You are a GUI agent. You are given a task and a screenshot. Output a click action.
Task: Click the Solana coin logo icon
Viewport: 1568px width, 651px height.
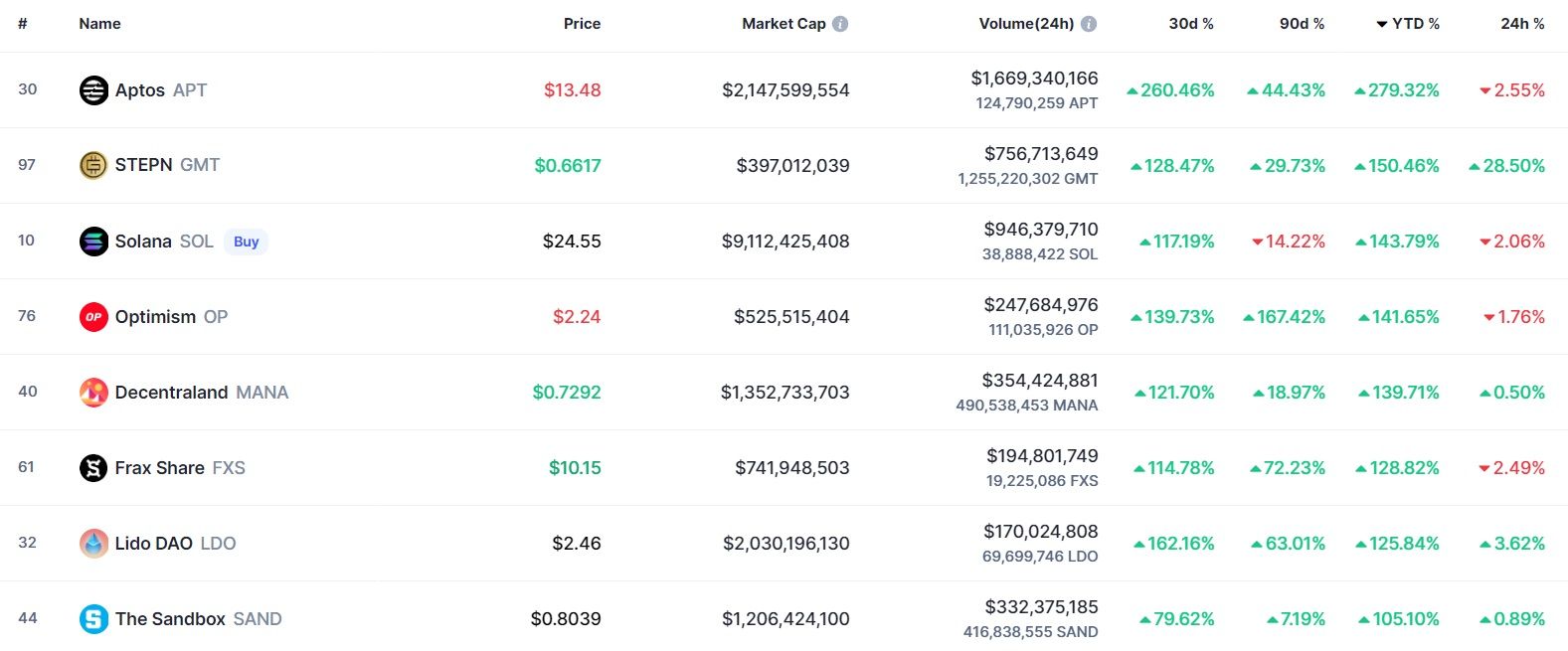click(x=93, y=242)
